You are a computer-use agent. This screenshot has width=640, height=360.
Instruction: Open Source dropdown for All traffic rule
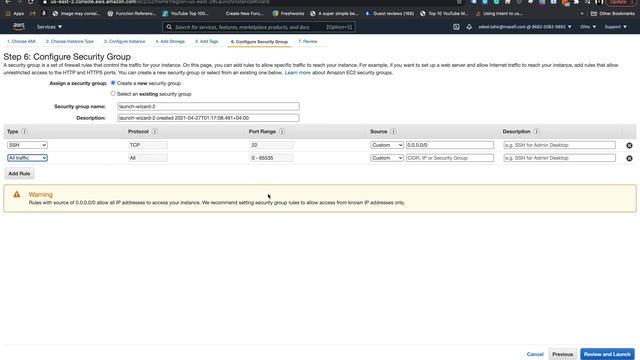[387, 158]
